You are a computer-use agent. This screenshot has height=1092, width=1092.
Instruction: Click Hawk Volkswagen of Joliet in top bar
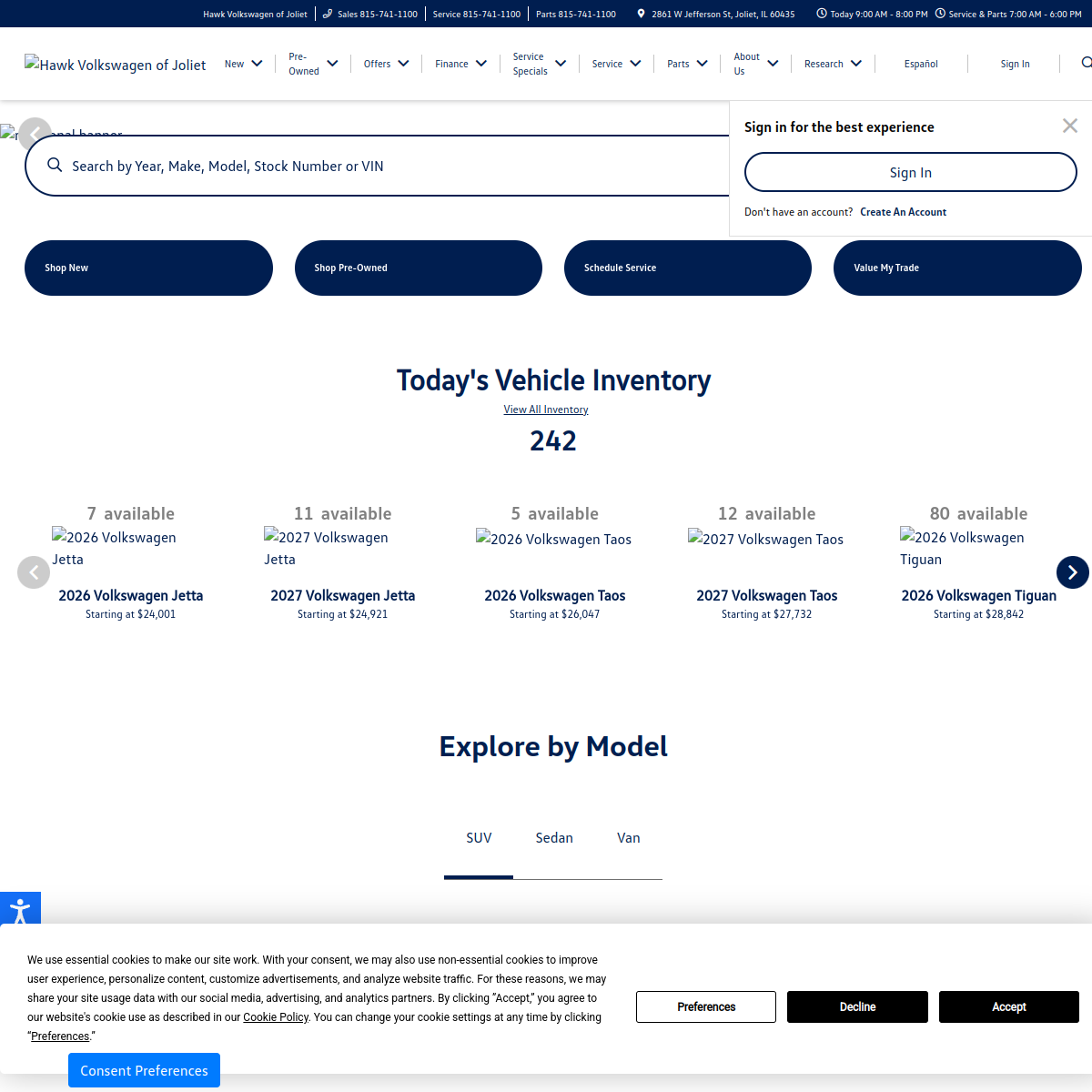(x=255, y=14)
